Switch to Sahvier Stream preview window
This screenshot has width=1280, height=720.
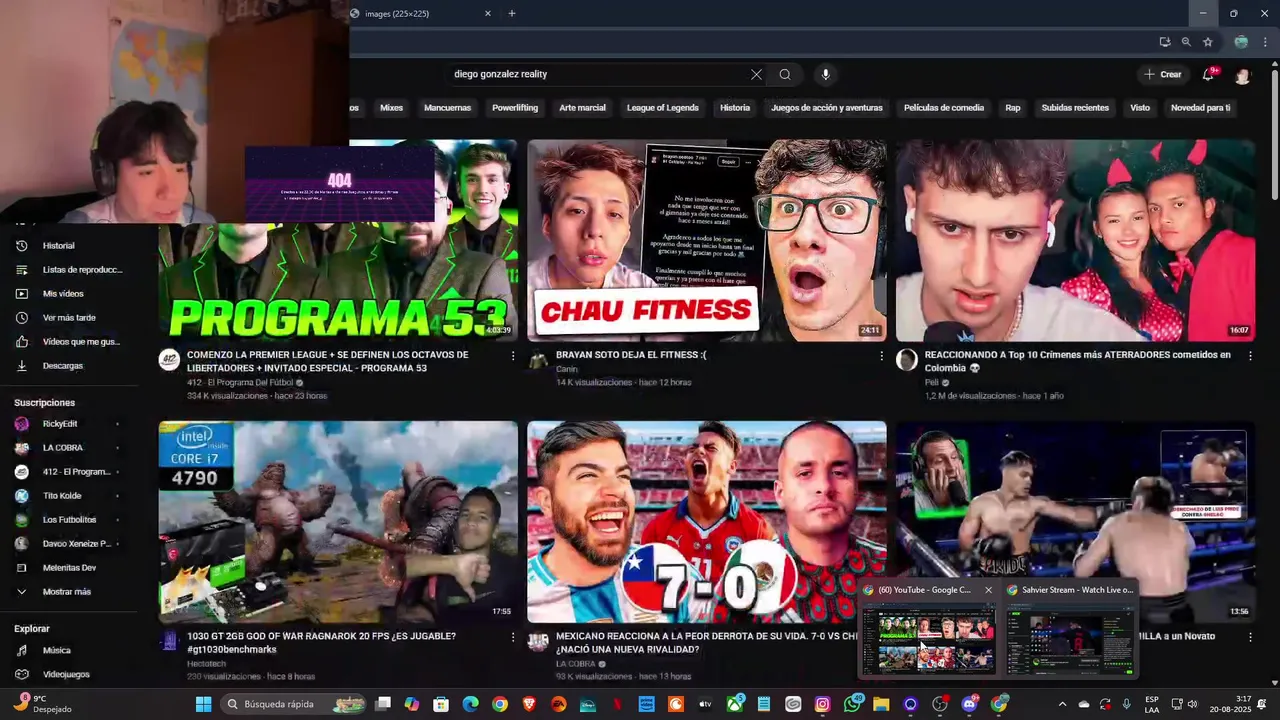1069,629
